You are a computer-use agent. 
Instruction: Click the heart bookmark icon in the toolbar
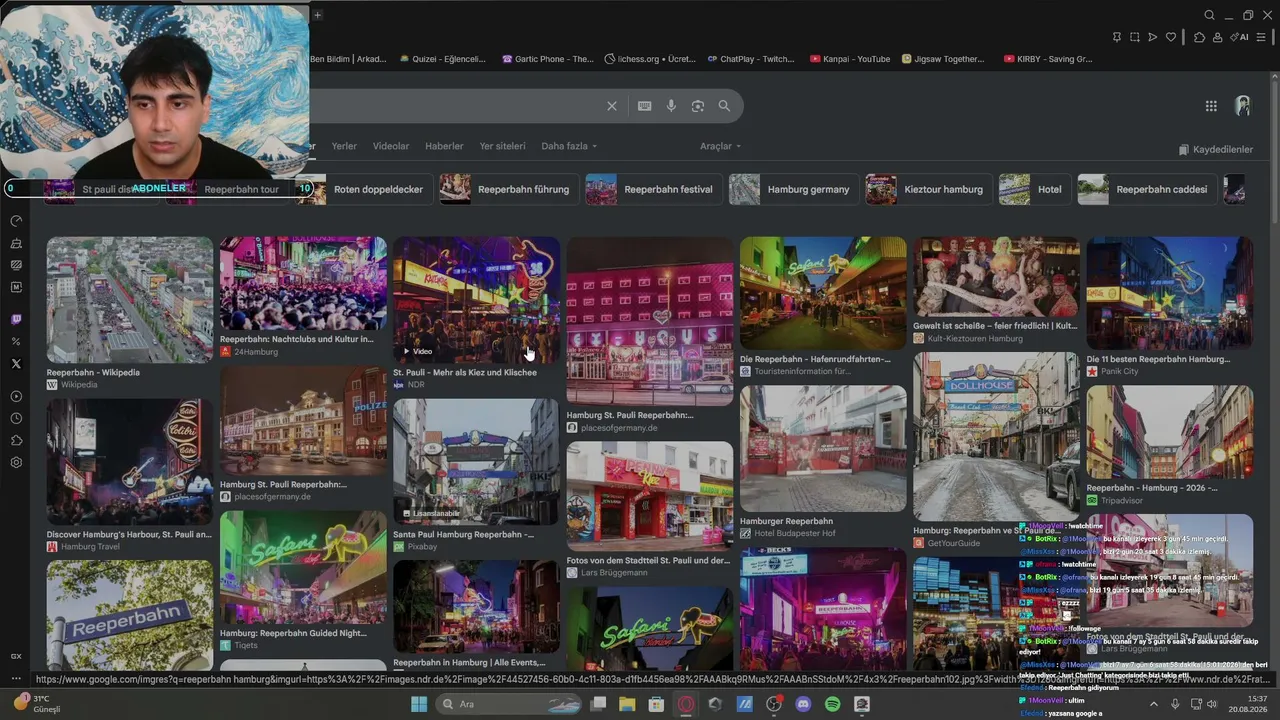pyautogui.click(x=1171, y=37)
